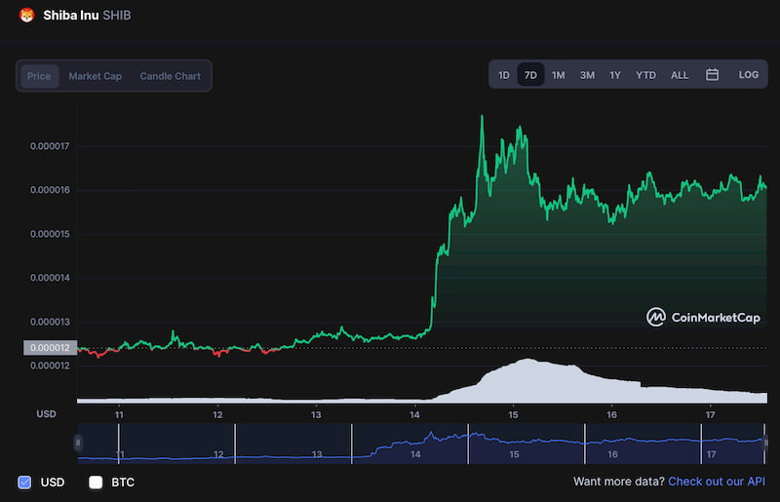Click the USD axis unit label

(x=46, y=414)
